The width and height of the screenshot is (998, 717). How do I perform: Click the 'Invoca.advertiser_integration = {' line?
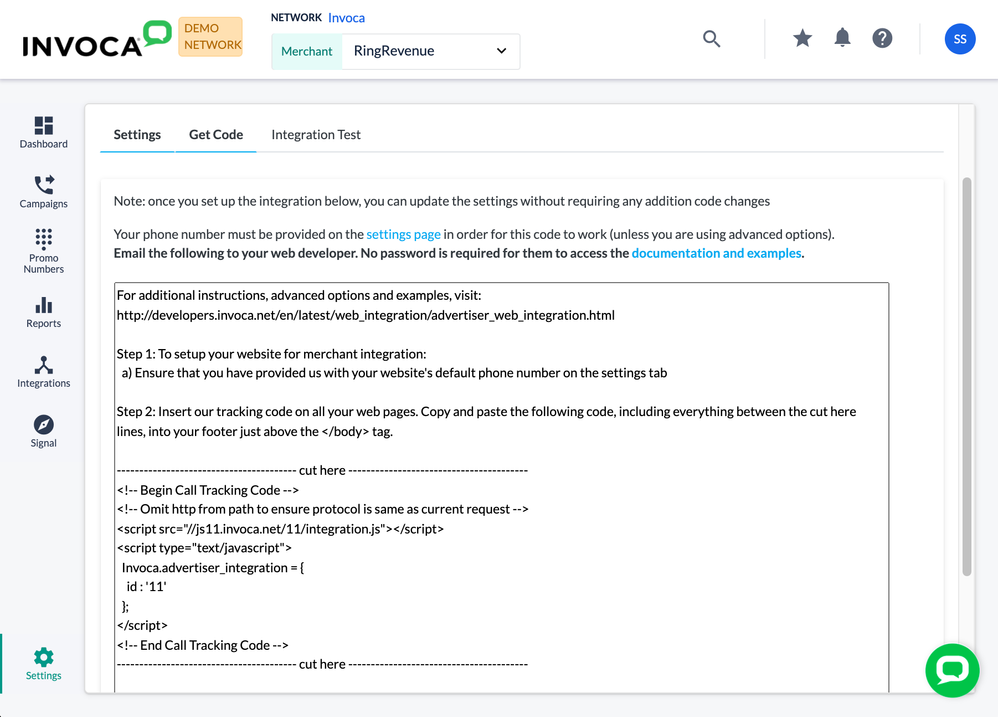click(213, 567)
